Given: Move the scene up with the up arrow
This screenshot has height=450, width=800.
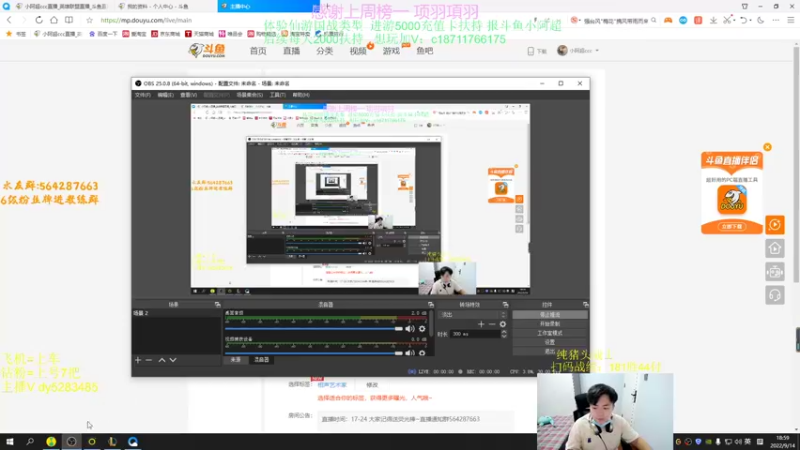Looking at the screenshot, I should (162, 360).
